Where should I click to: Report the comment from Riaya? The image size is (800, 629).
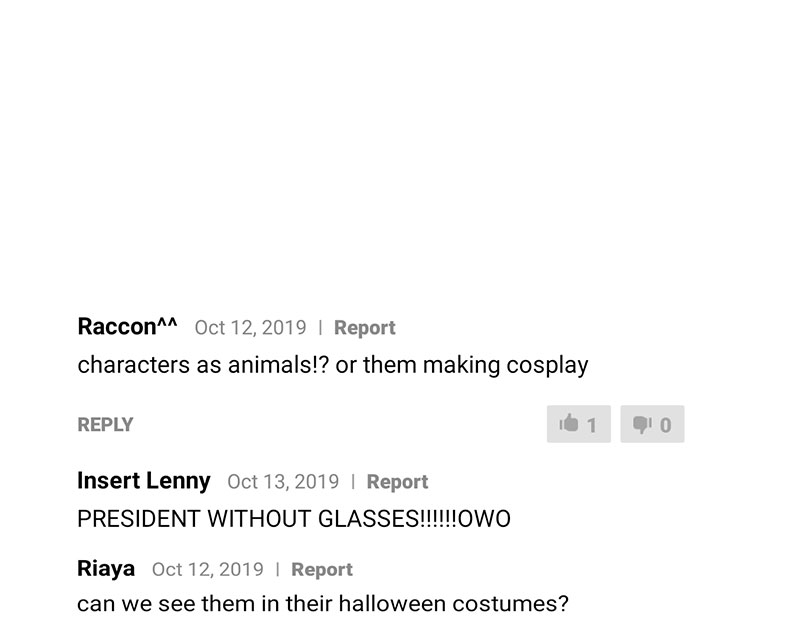click(x=322, y=570)
